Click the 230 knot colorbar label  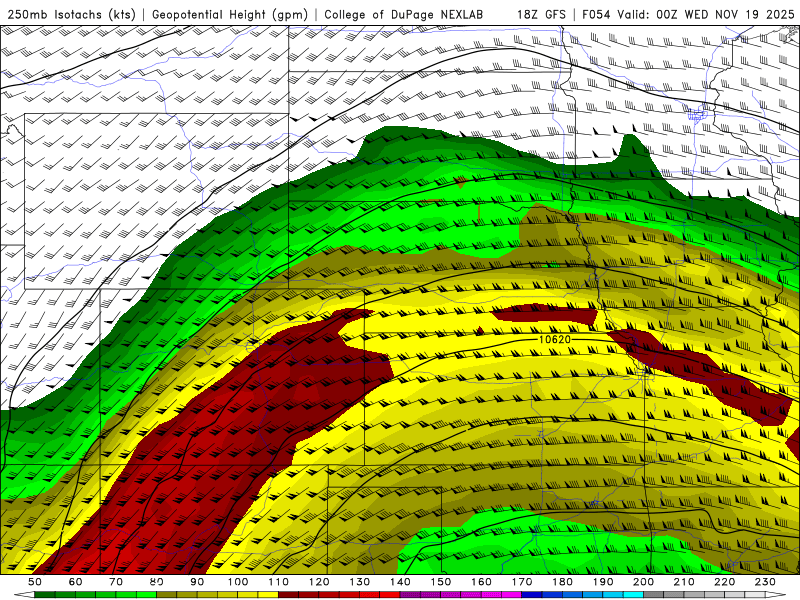[766, 582]
